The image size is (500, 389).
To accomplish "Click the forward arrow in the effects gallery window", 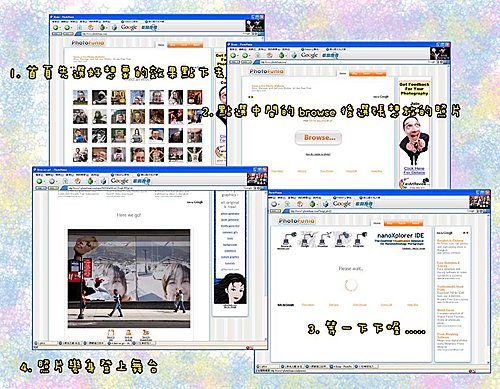I will (67, 28).
